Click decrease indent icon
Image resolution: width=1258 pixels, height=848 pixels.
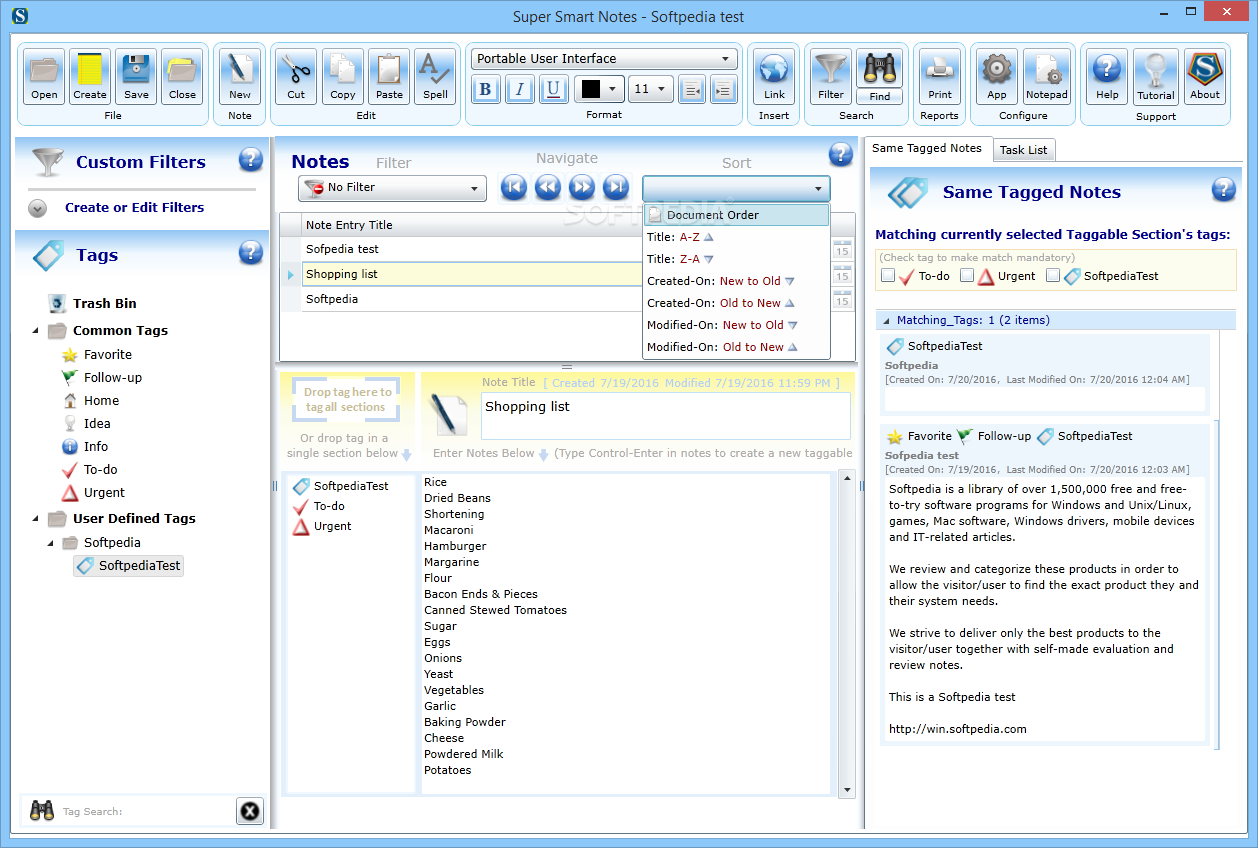coord(692,89)
